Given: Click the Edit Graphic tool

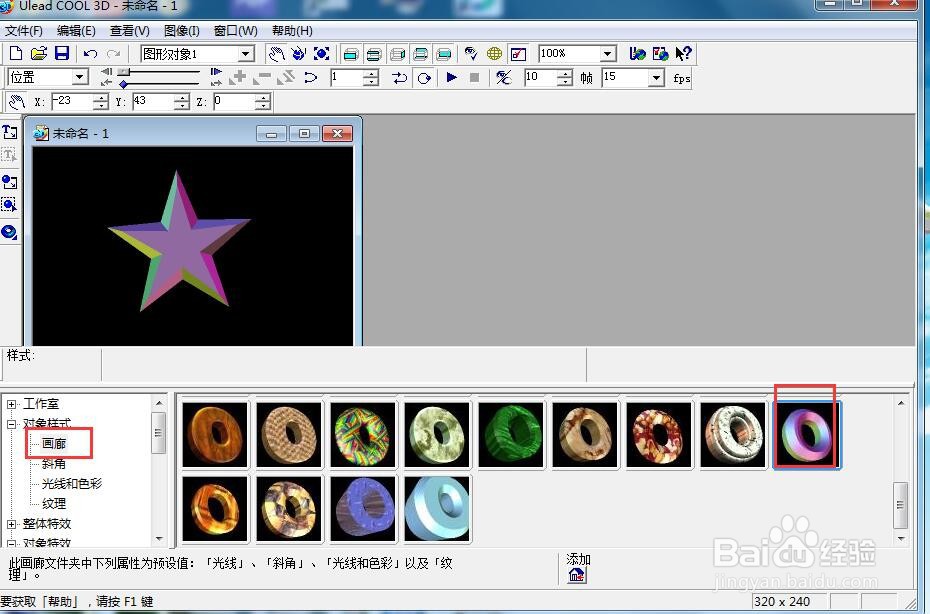Looking at the screenshot, I should [9, 205].
